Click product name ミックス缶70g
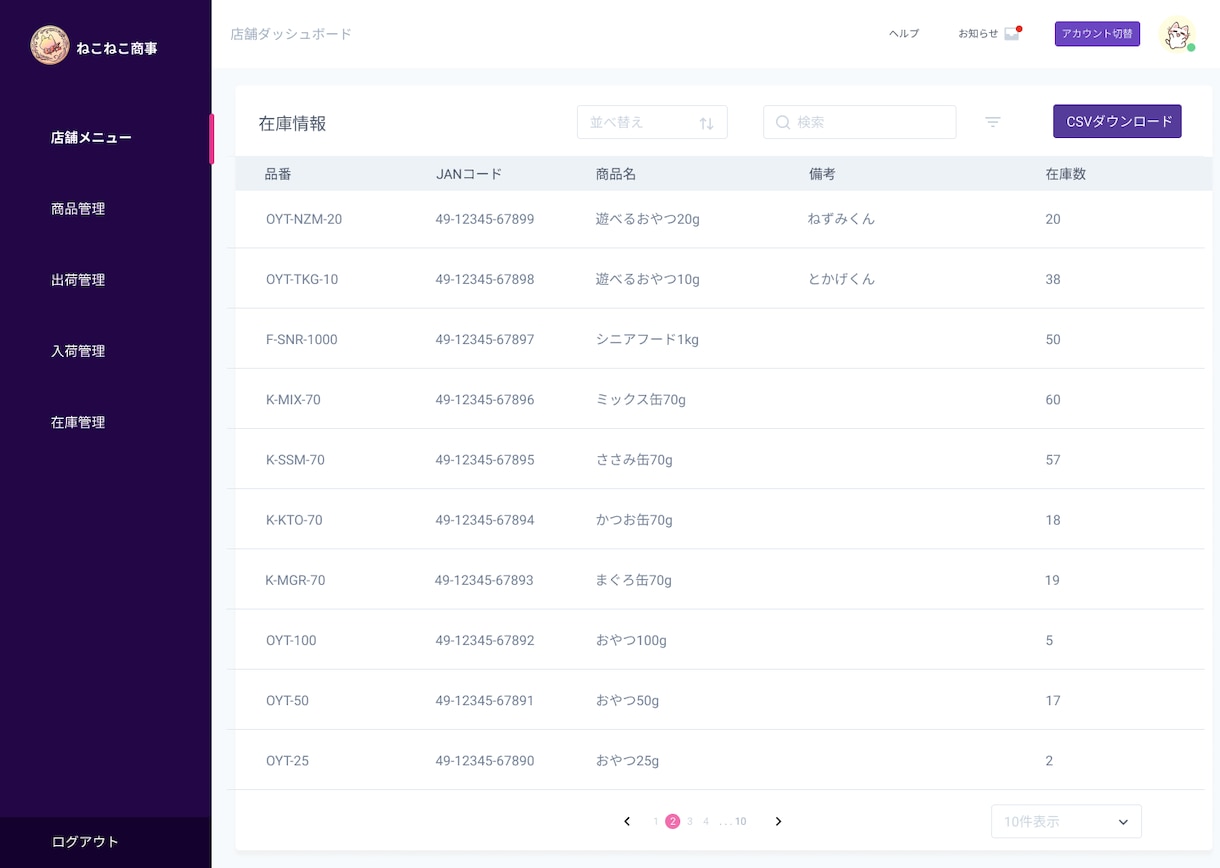The height and width of the screenshot is (868, 1220). pyautogui.click(x=641, y=400)
